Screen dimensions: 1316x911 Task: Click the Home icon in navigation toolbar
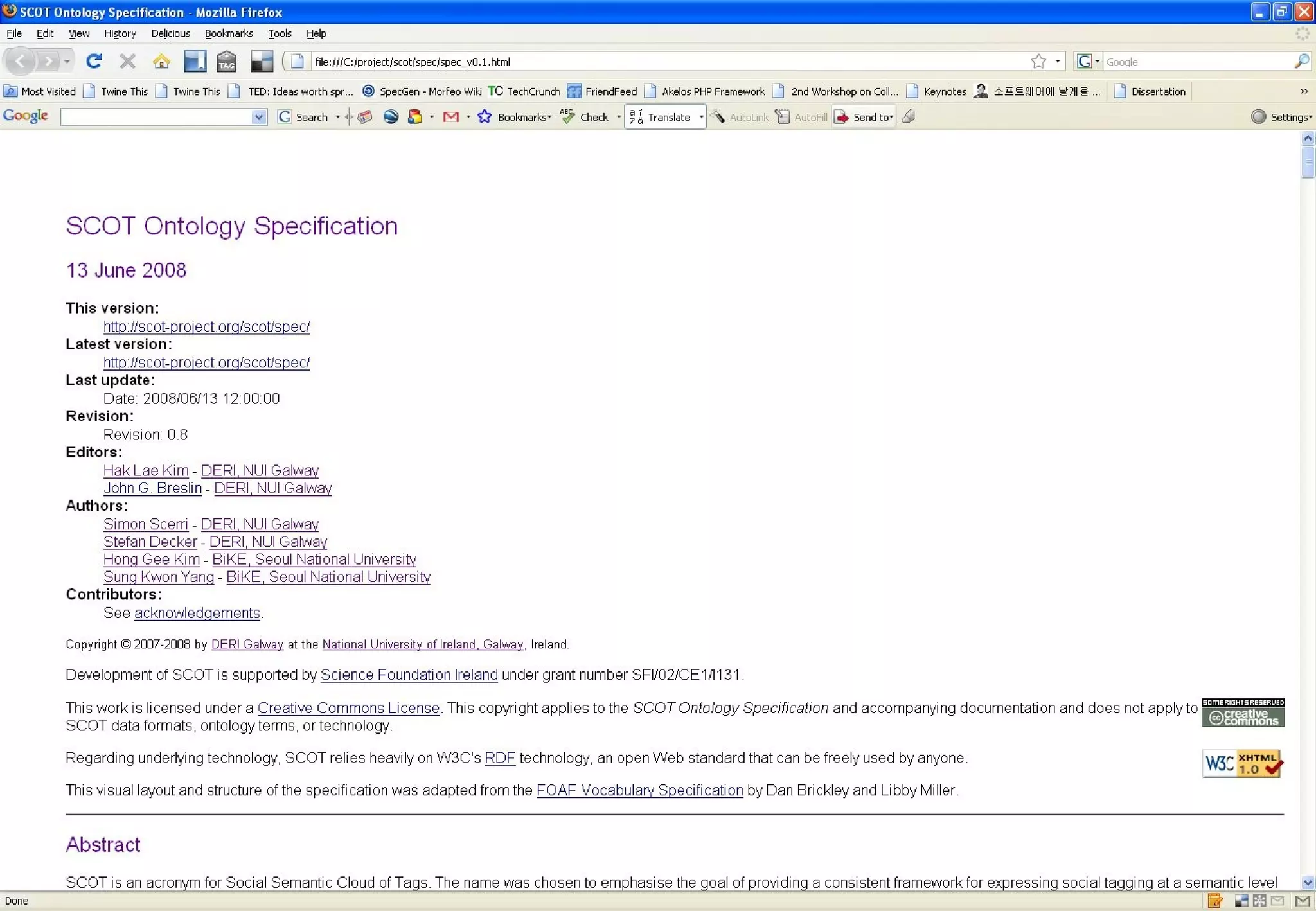[161, 62]
